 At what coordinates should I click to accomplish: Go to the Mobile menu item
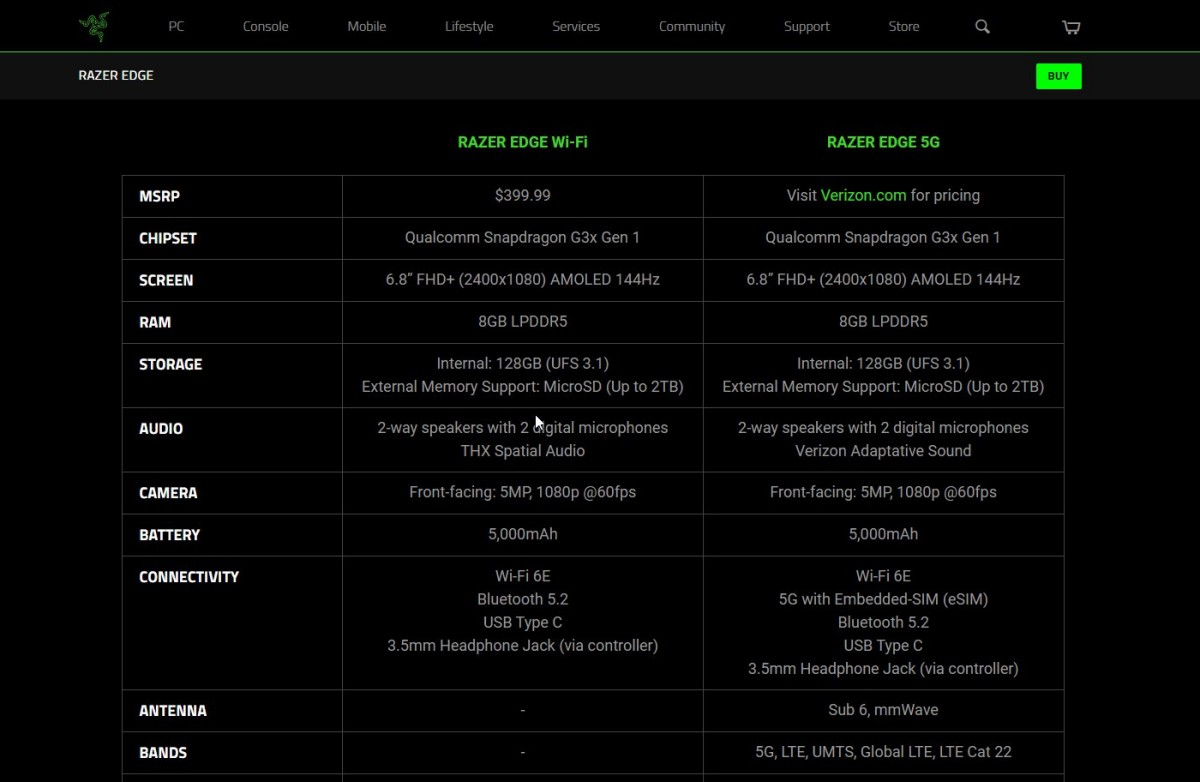coord(366,27)
